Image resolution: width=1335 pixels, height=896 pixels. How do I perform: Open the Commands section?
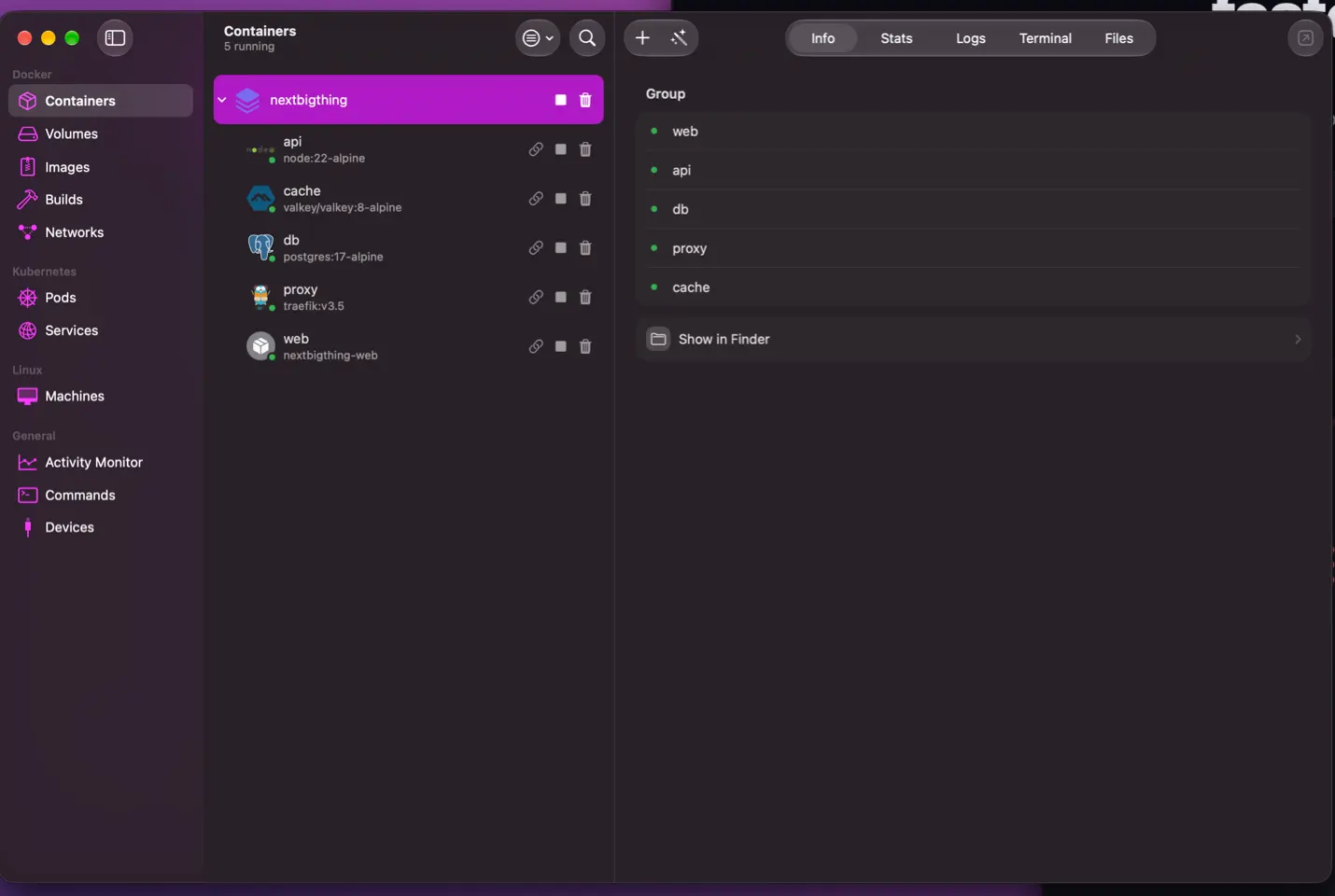pos(101,495)
